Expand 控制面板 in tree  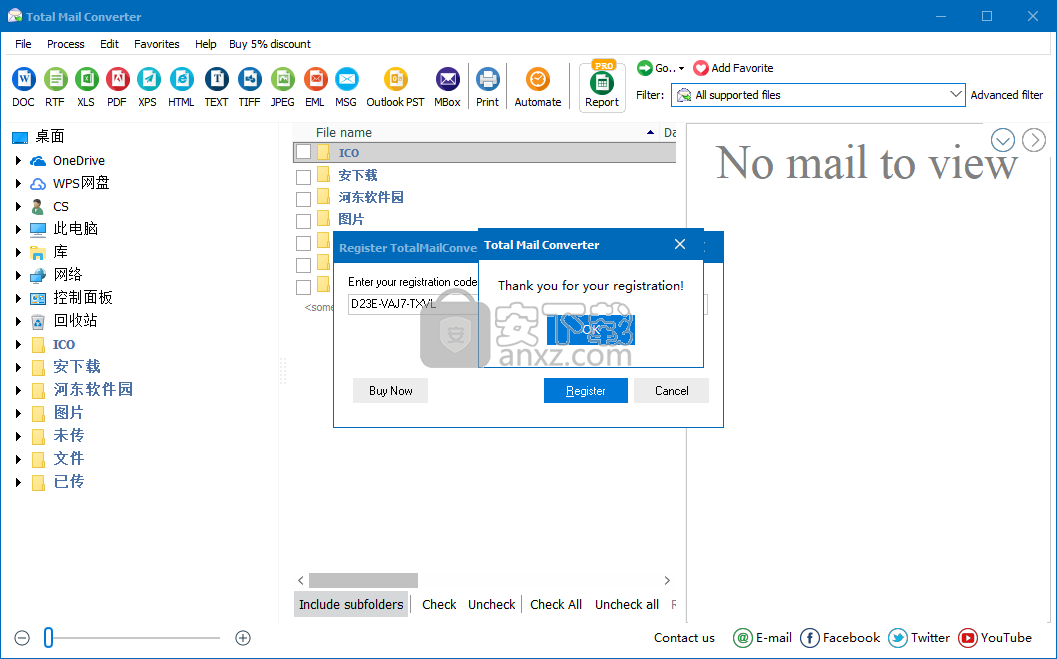(18, 298)
